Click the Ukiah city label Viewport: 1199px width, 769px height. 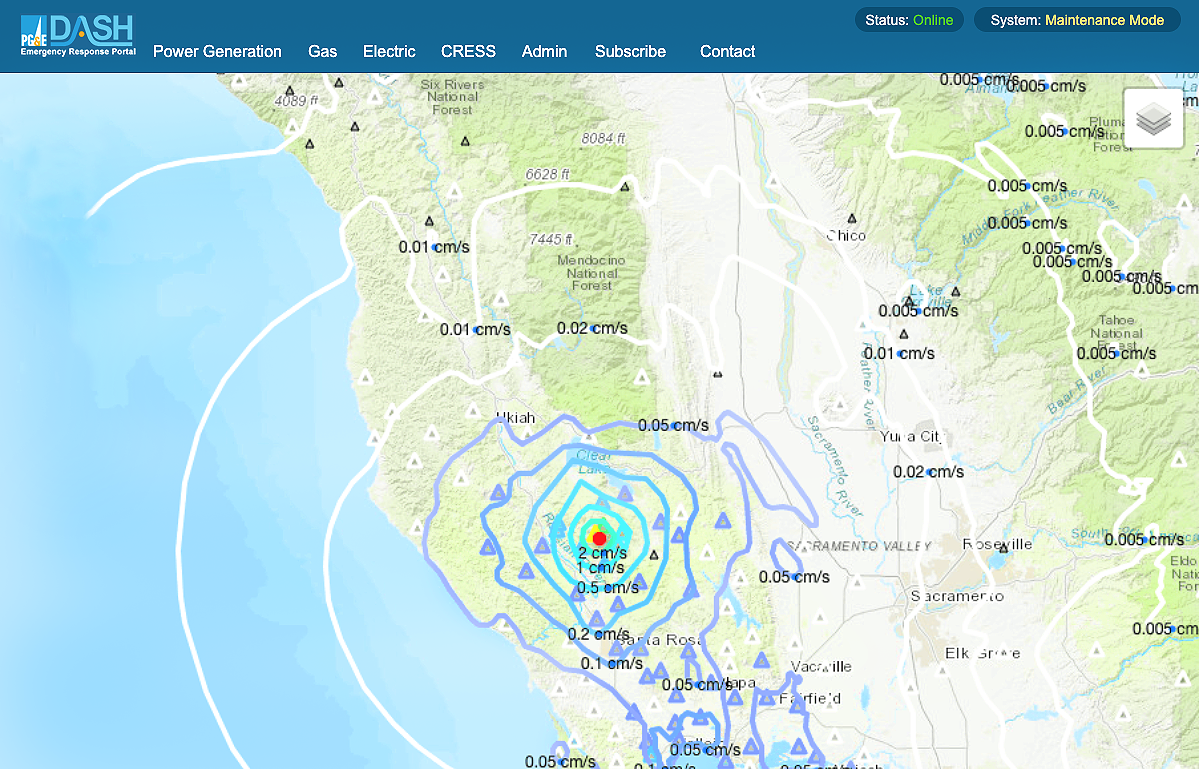tap(515, 417)
